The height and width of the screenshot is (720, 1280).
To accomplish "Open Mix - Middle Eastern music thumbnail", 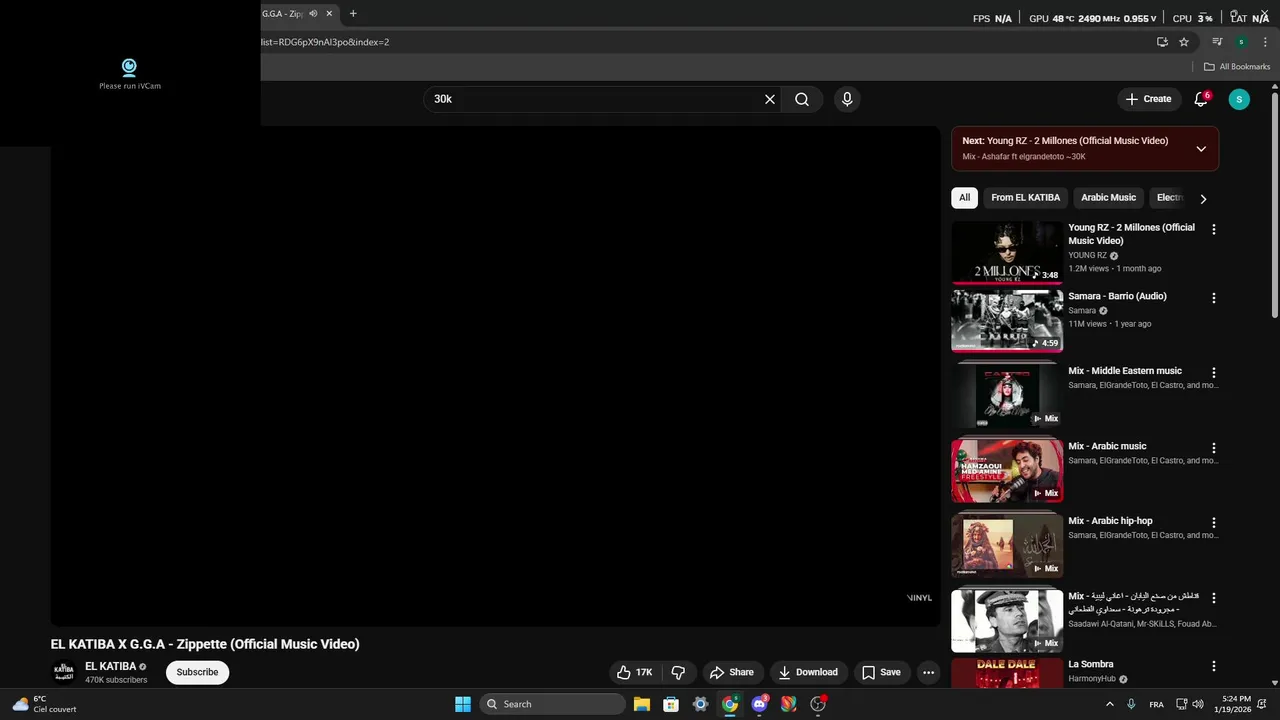I will point(1007,396).
